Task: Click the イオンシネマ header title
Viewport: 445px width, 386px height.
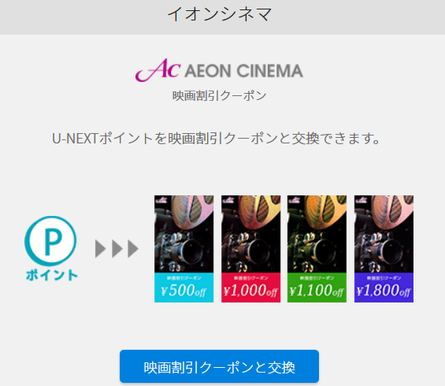Action: (220, 14)
